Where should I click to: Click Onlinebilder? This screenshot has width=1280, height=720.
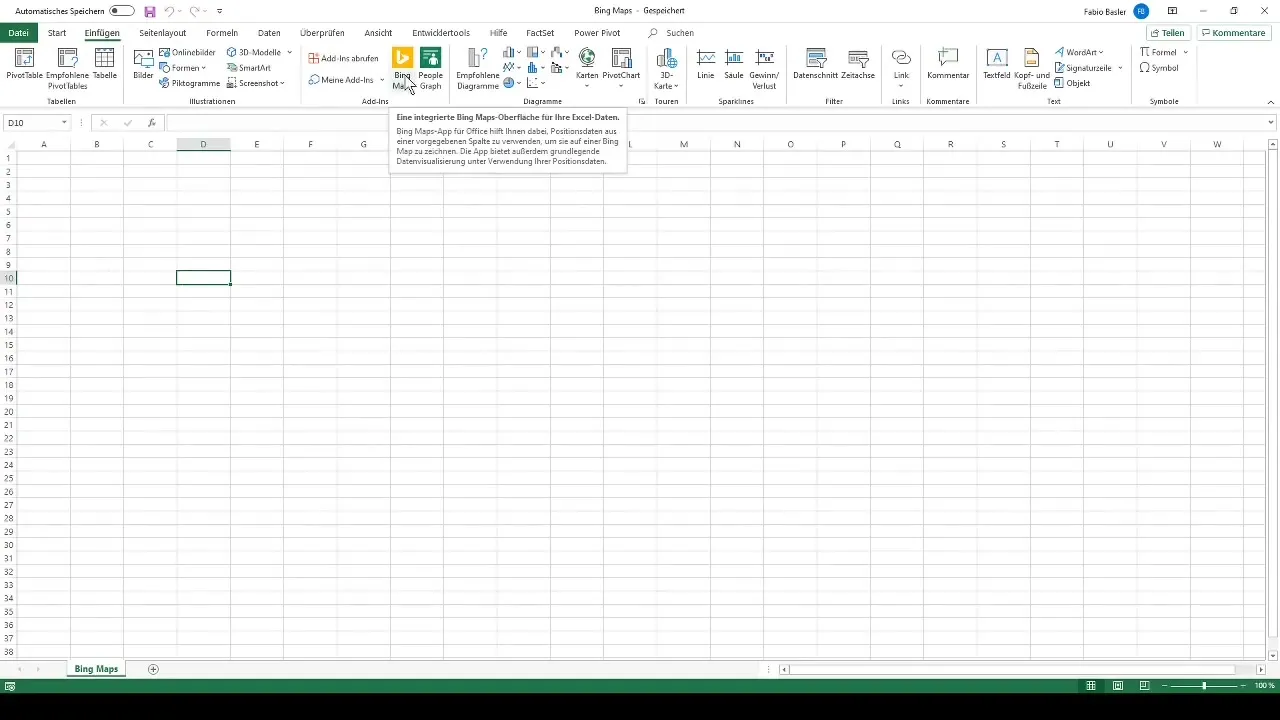click(187, 52)
